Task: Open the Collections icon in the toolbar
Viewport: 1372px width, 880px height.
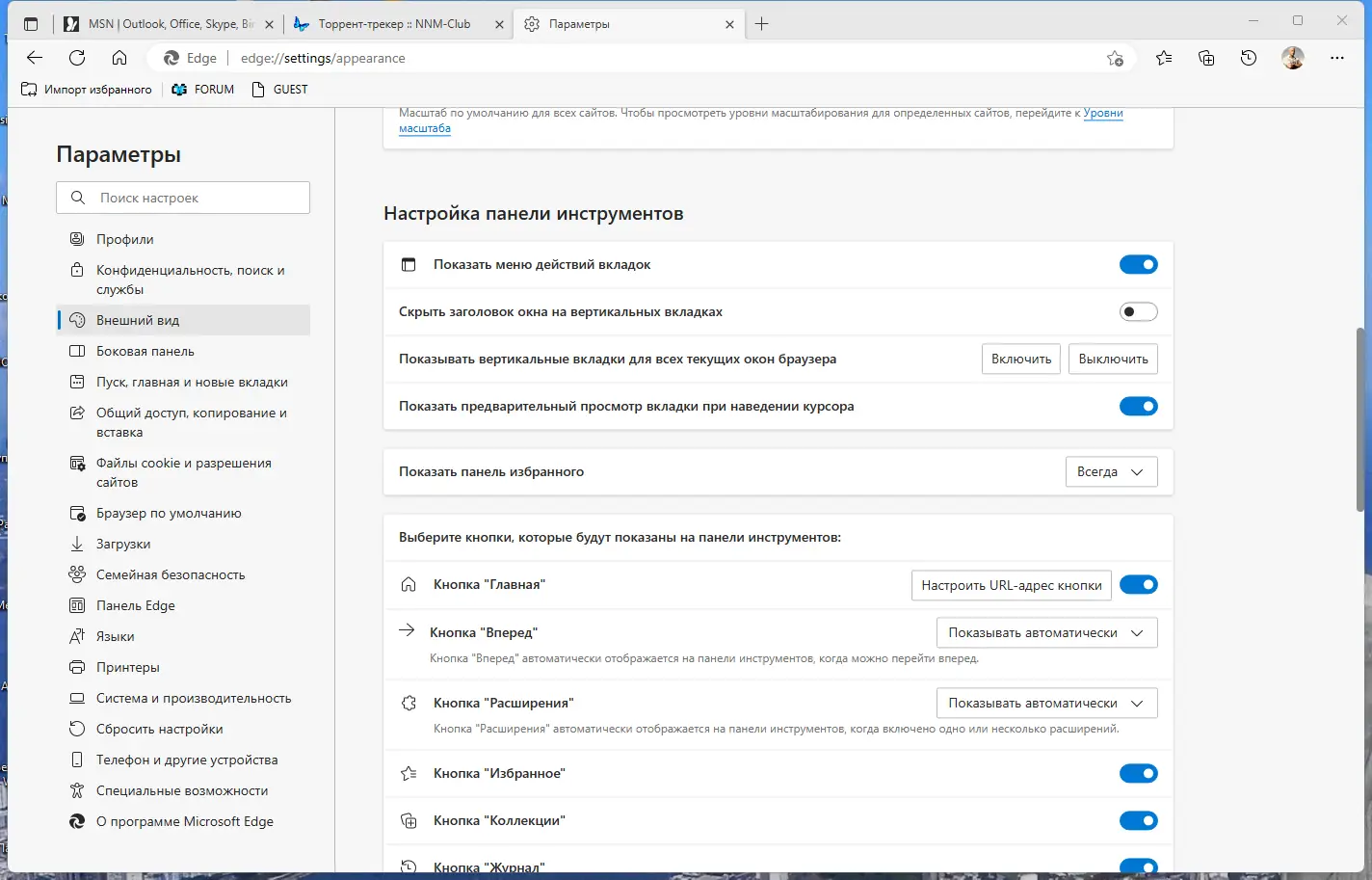Action: pos(1206,58)
